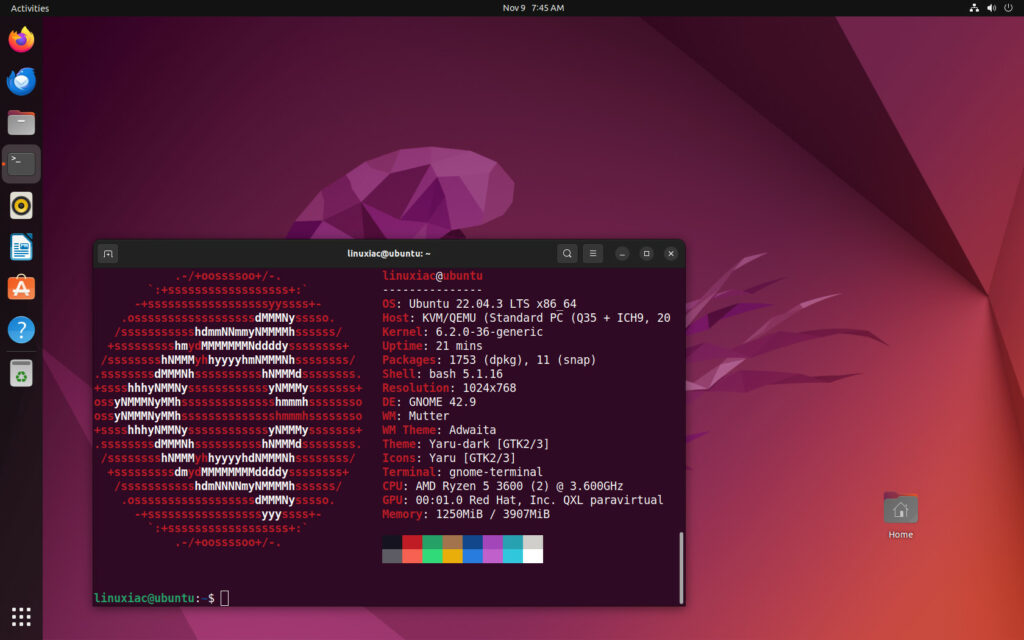Open a new terminal tab
The width and height of the screenshot is (1024, 640).
click(108, 253)
